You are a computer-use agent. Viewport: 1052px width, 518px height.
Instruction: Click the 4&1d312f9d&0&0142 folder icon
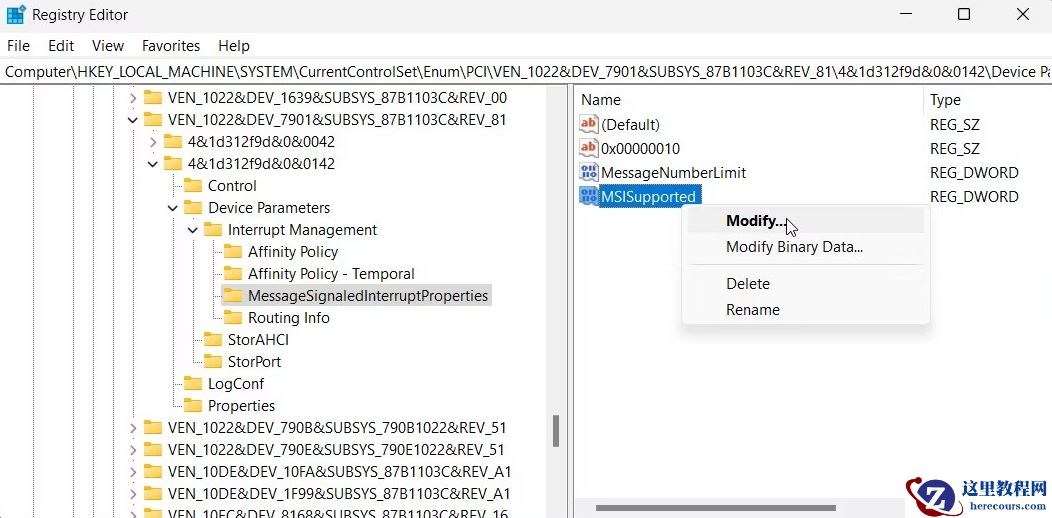pos(173,164)
